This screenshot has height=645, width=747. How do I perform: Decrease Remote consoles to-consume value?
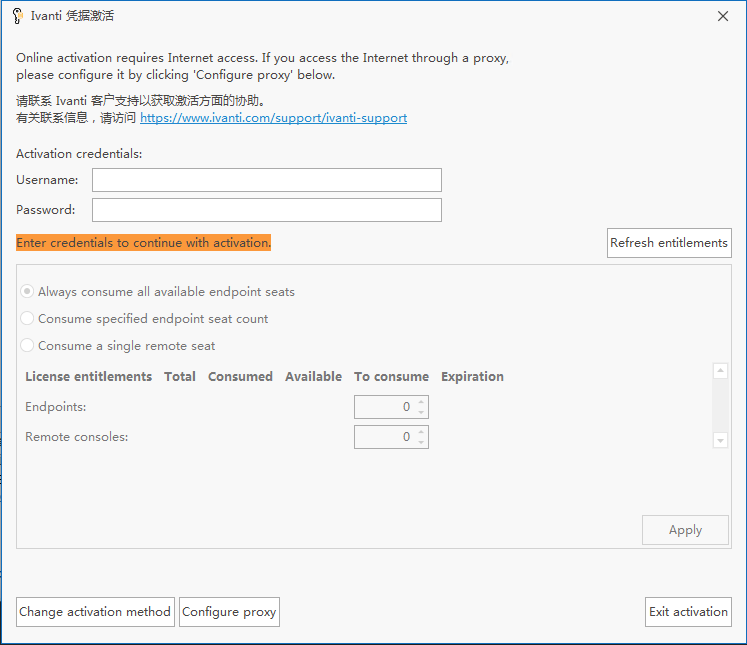421,442
